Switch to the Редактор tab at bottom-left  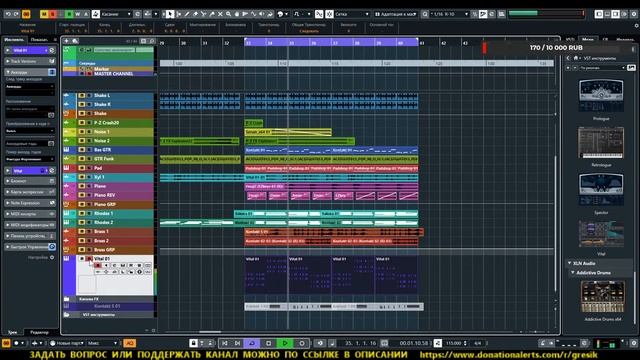39,332
